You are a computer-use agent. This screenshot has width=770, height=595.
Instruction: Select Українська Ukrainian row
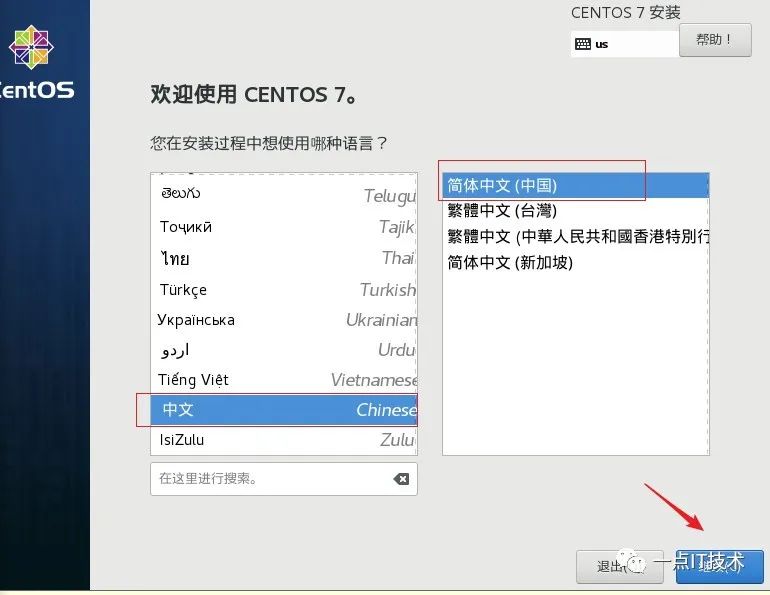[x=284, y=320]
